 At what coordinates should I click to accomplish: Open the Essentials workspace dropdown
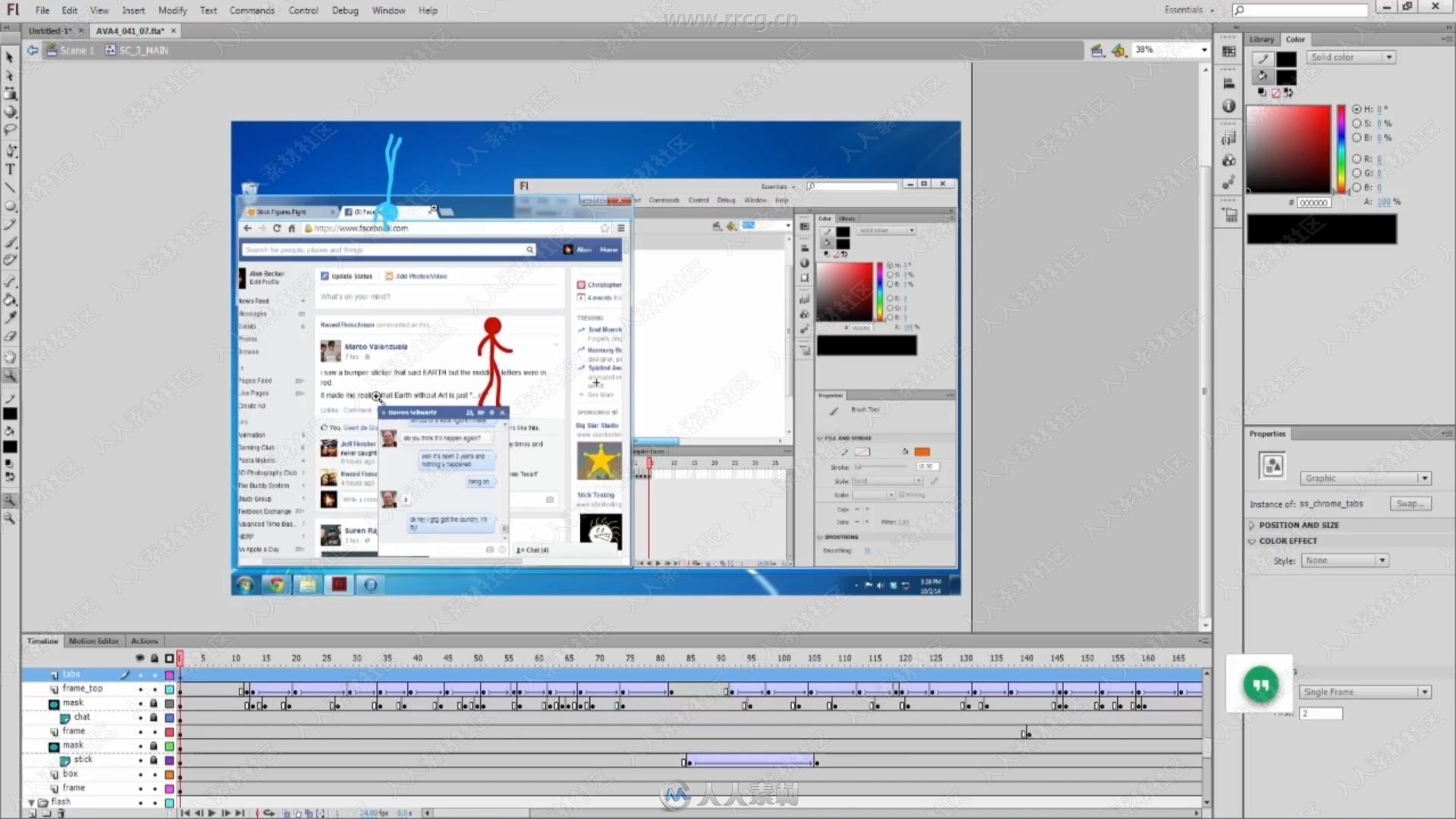click(1188, 10)
